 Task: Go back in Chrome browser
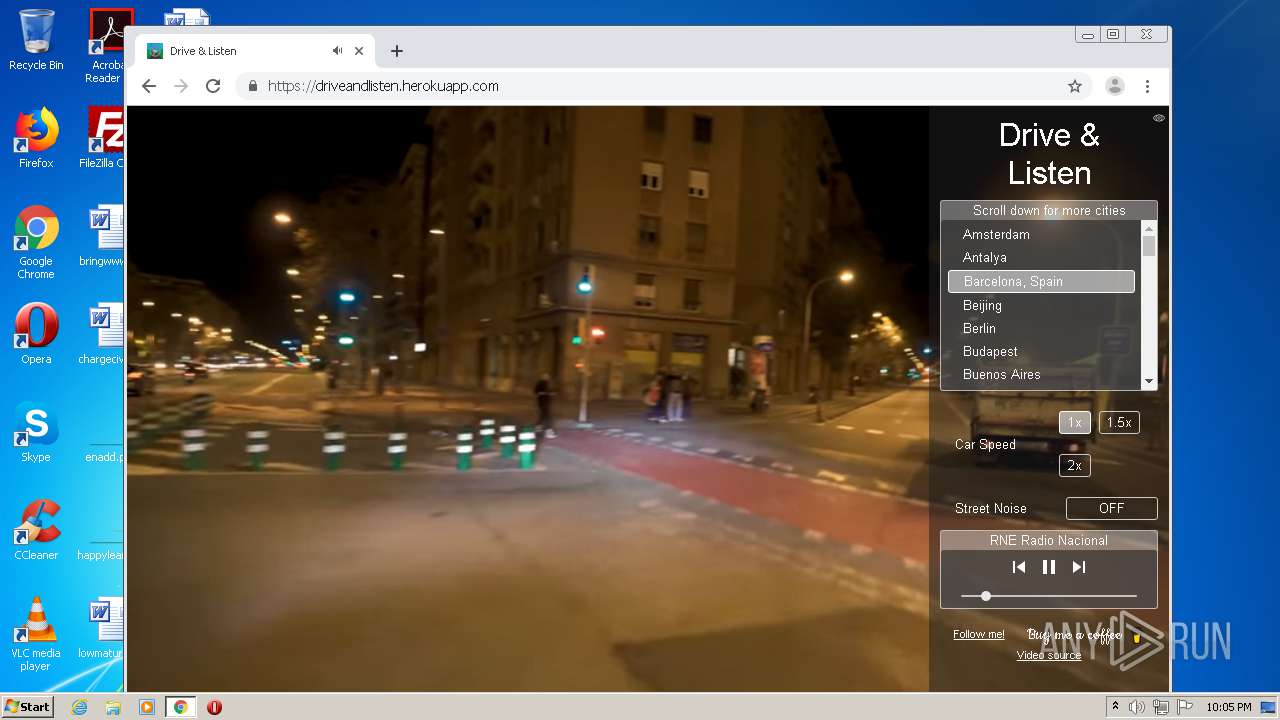click(x=149, y=86)
